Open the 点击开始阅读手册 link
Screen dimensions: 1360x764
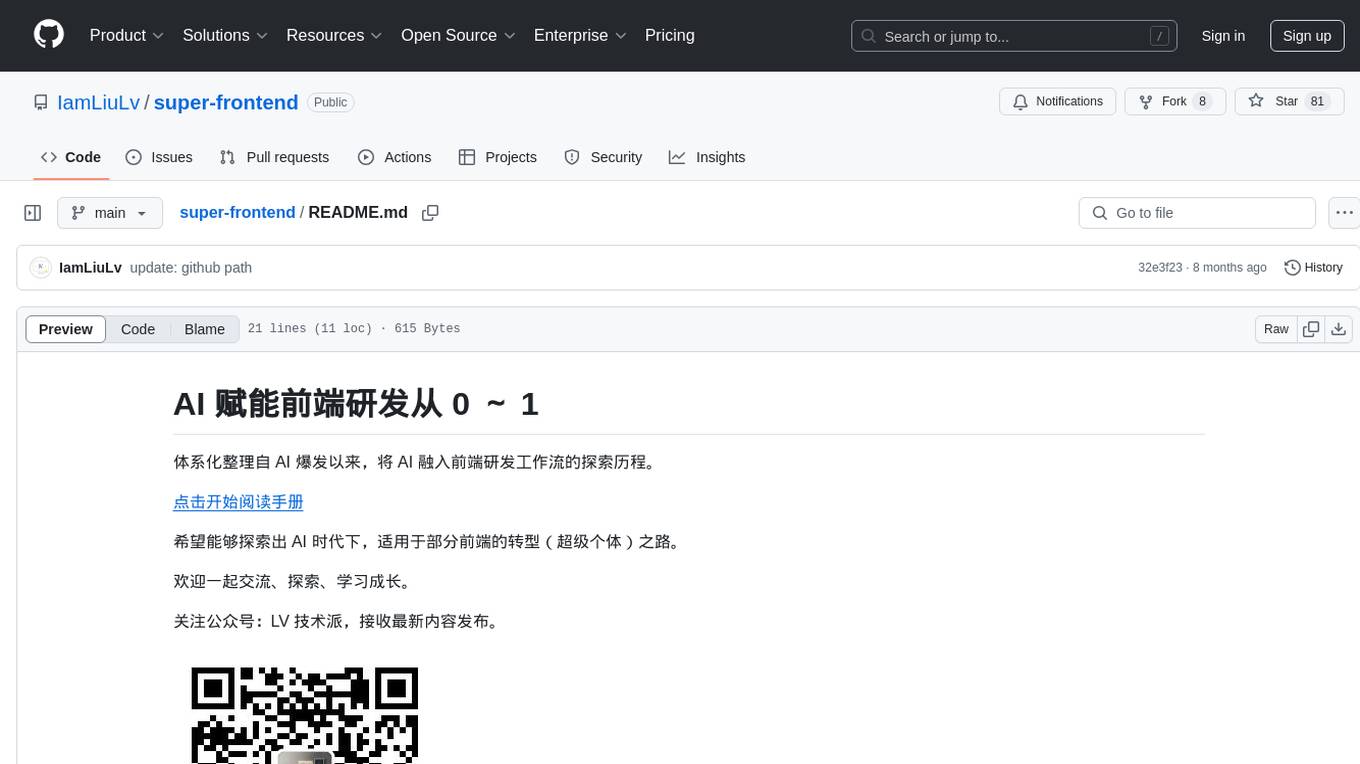point(238,502)
